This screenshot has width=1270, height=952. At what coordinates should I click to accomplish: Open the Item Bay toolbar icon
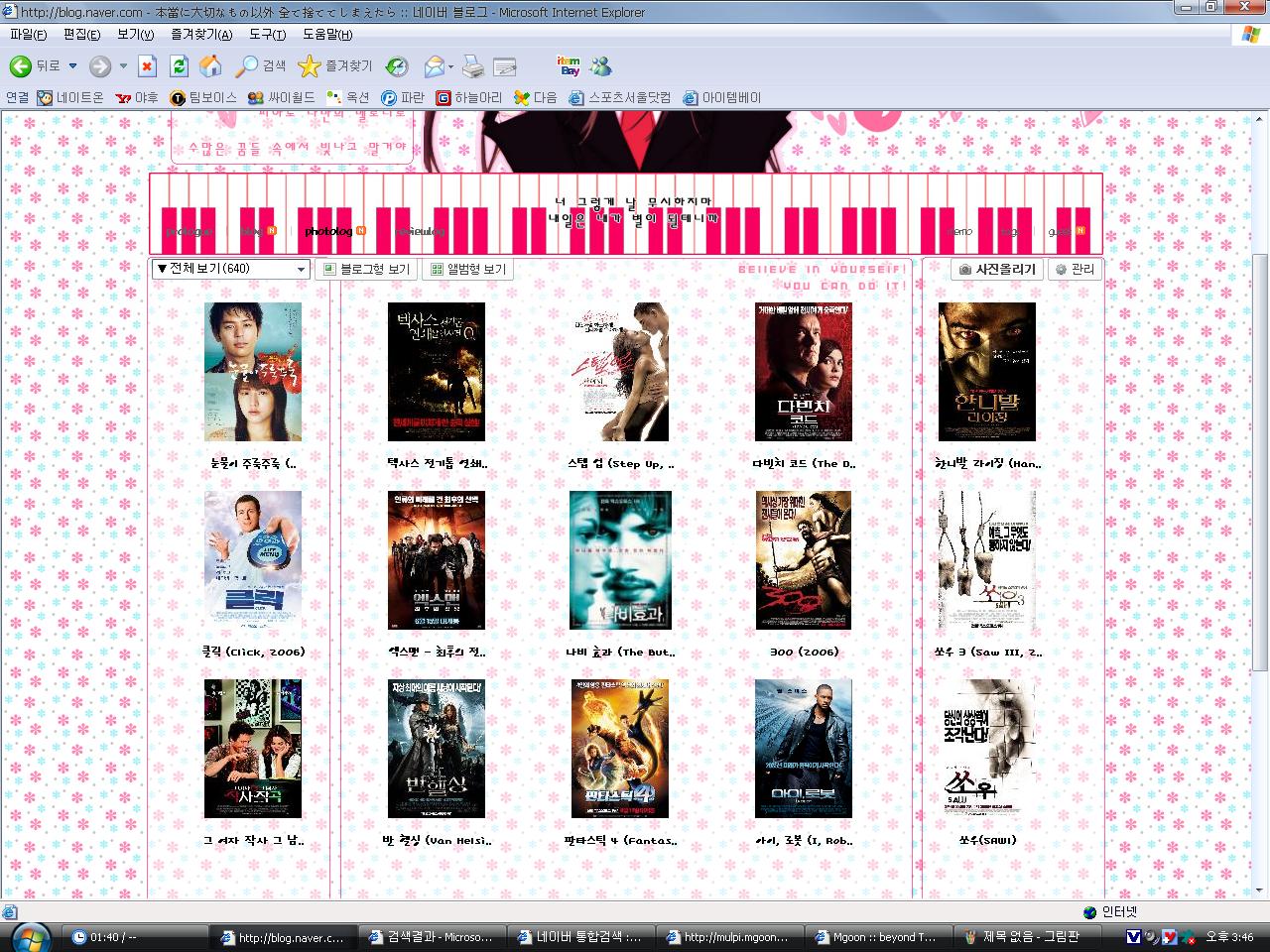(569, 66)
